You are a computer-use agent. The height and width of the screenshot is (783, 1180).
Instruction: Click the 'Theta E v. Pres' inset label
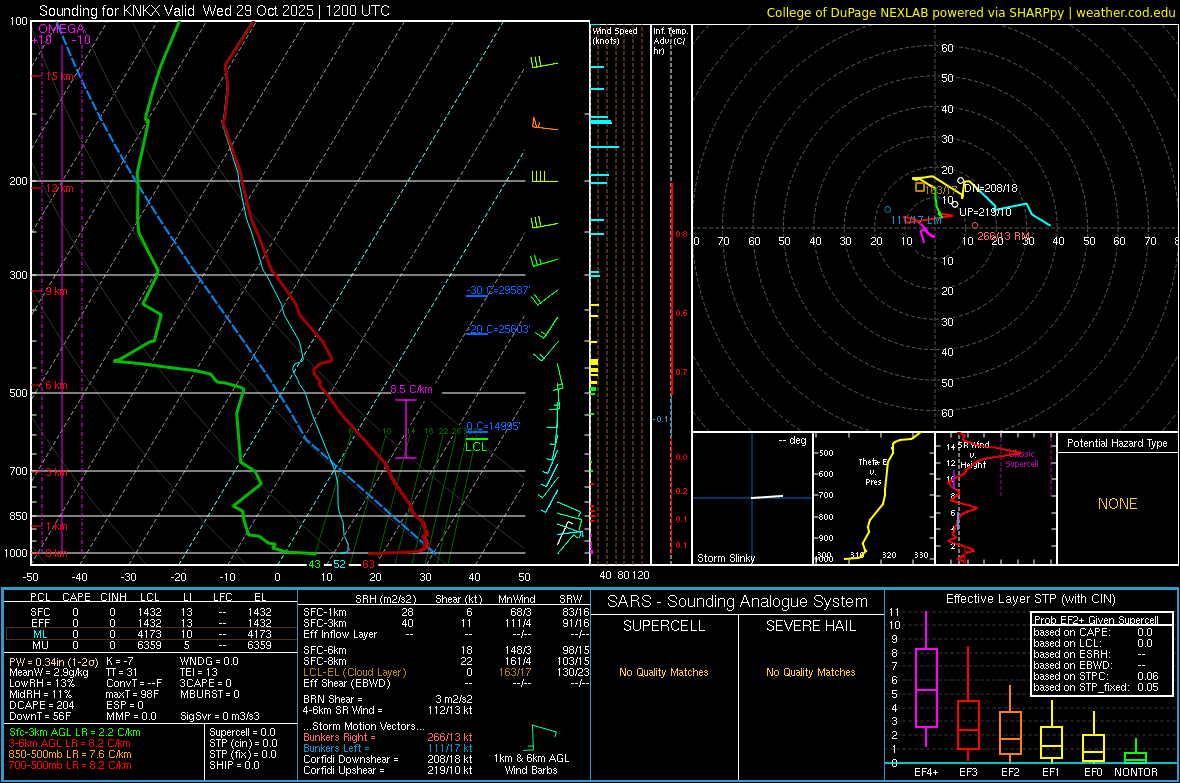click(874, 471)
